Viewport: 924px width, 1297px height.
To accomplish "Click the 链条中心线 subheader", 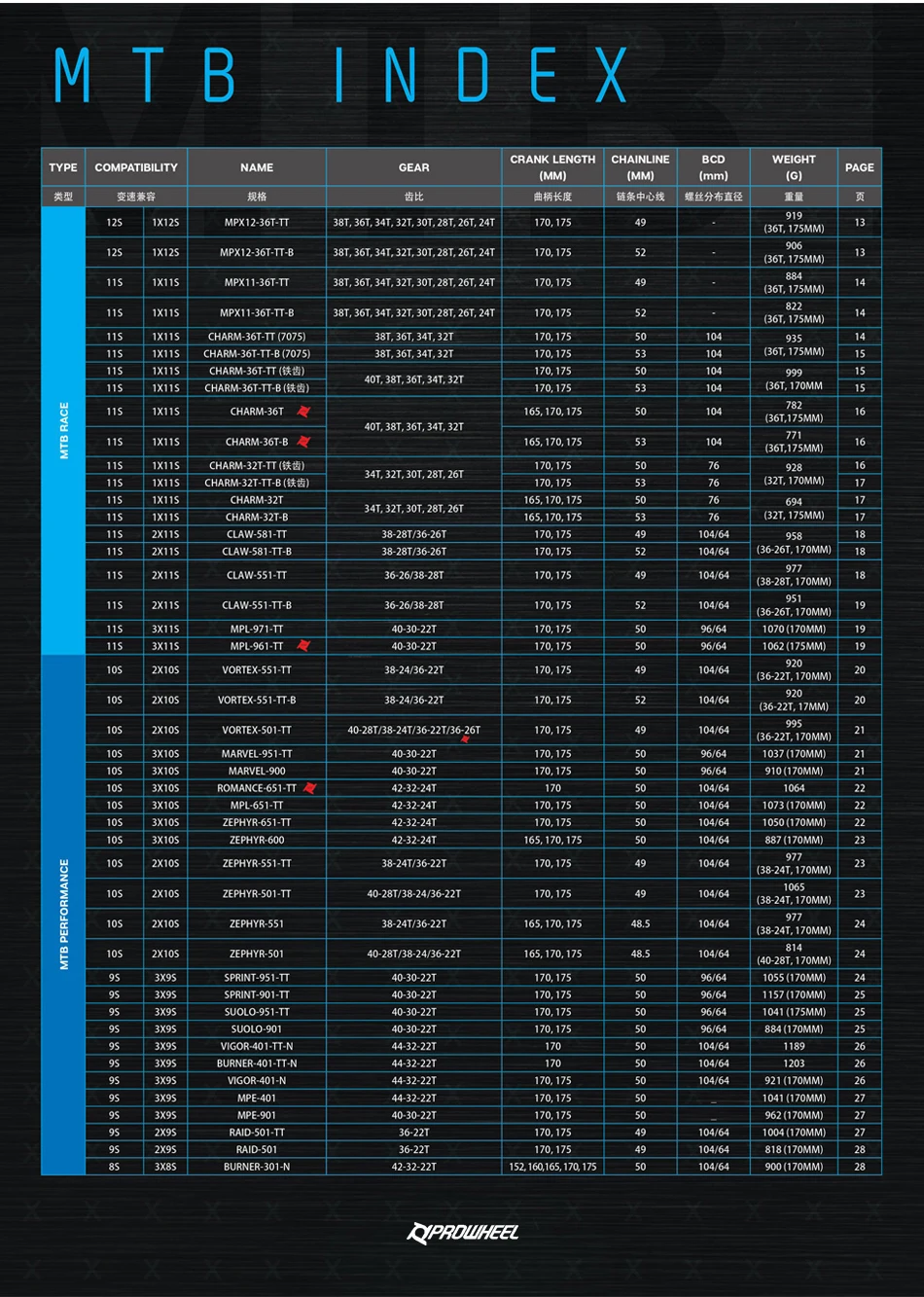I will click(640, 197).
